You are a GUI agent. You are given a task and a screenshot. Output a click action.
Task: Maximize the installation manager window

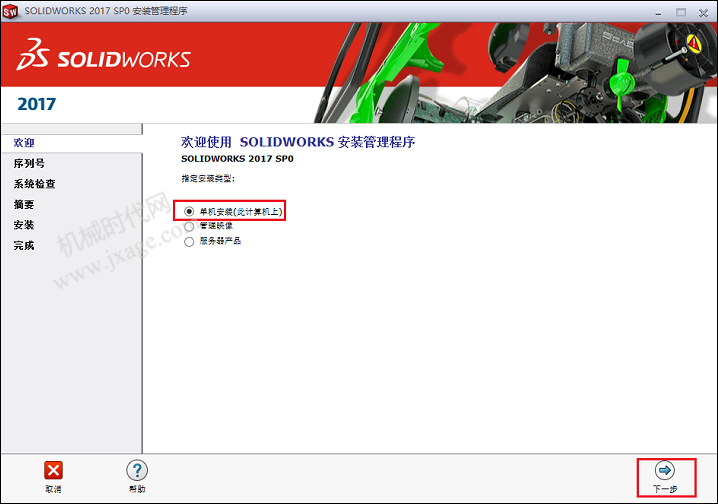(681, 12)
